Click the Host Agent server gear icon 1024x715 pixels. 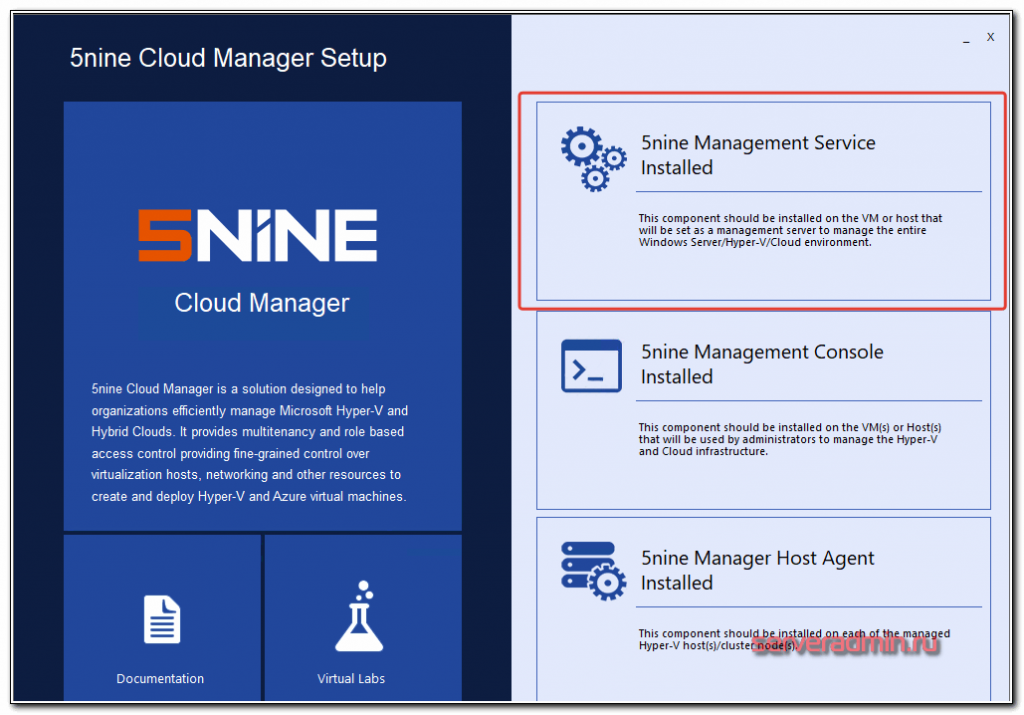(593, 571)
